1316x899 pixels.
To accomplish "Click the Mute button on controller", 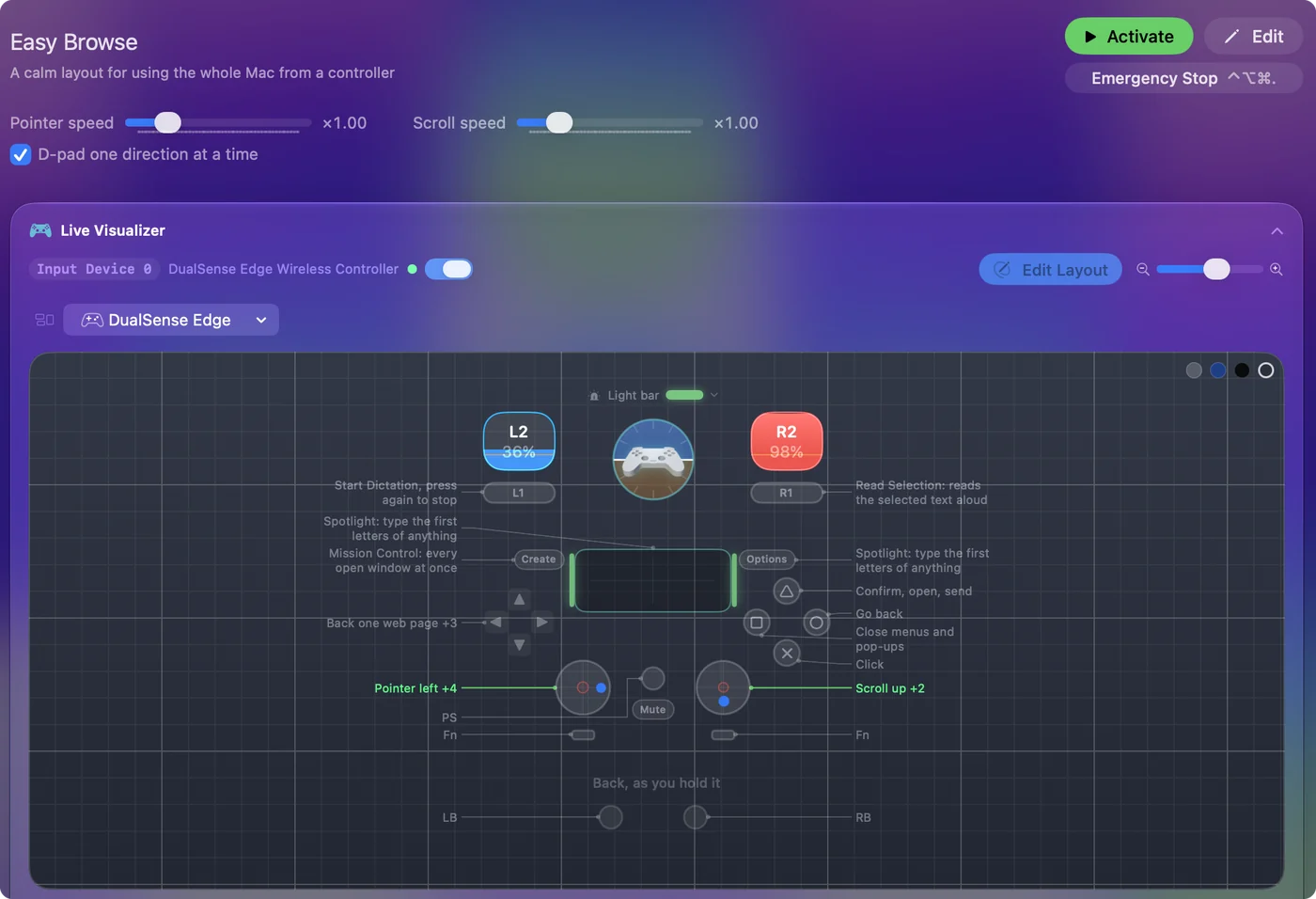I will point(653,710).
